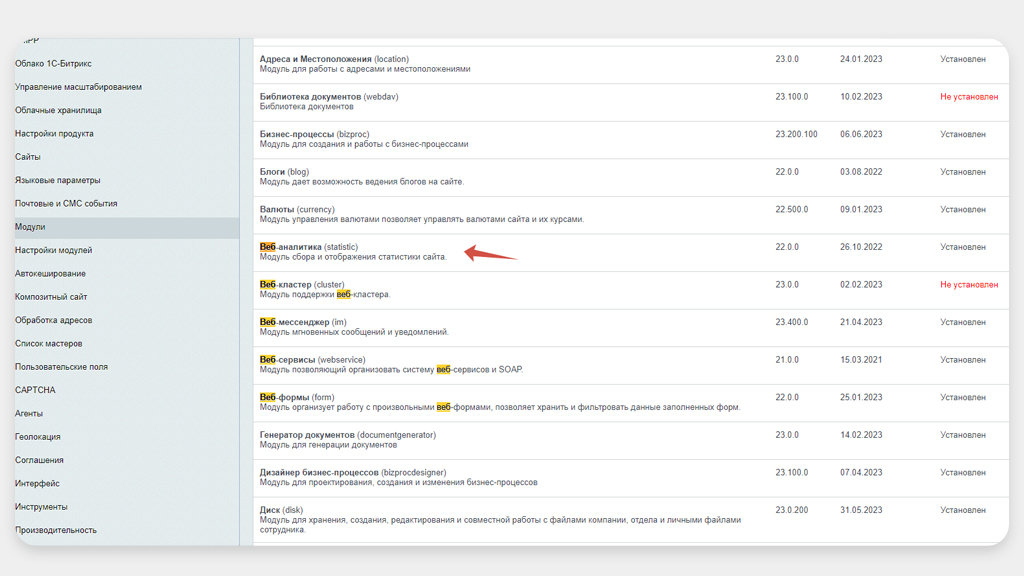Go to the Автокеширование section
The width and height of the screenshot is (1024, 576).
(50, 274)
